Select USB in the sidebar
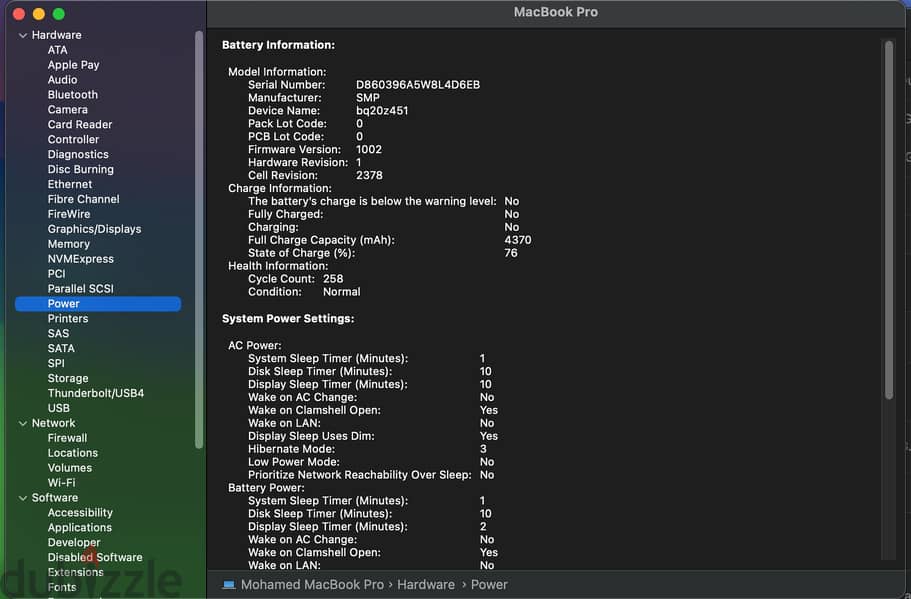The image size is (911, 599). point(59,408)
